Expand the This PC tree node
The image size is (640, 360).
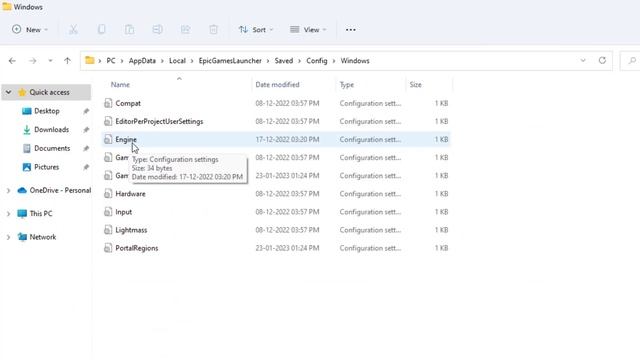pyautogui.click(x=8, y=214)
